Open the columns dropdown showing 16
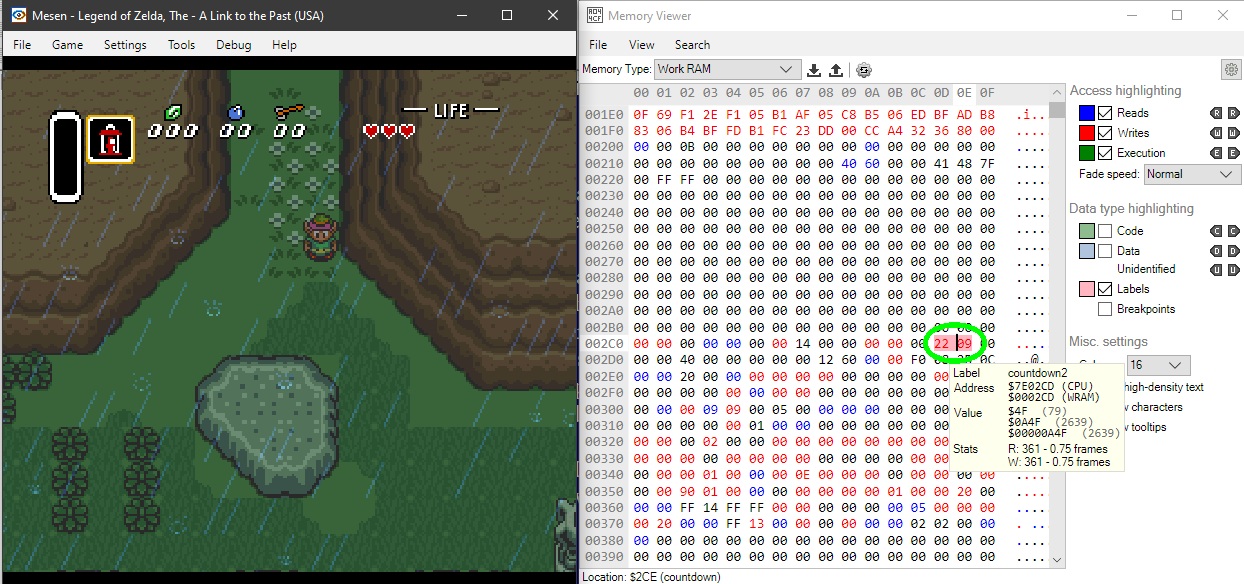This screenshot has width=1244, height=584. 1158,366
